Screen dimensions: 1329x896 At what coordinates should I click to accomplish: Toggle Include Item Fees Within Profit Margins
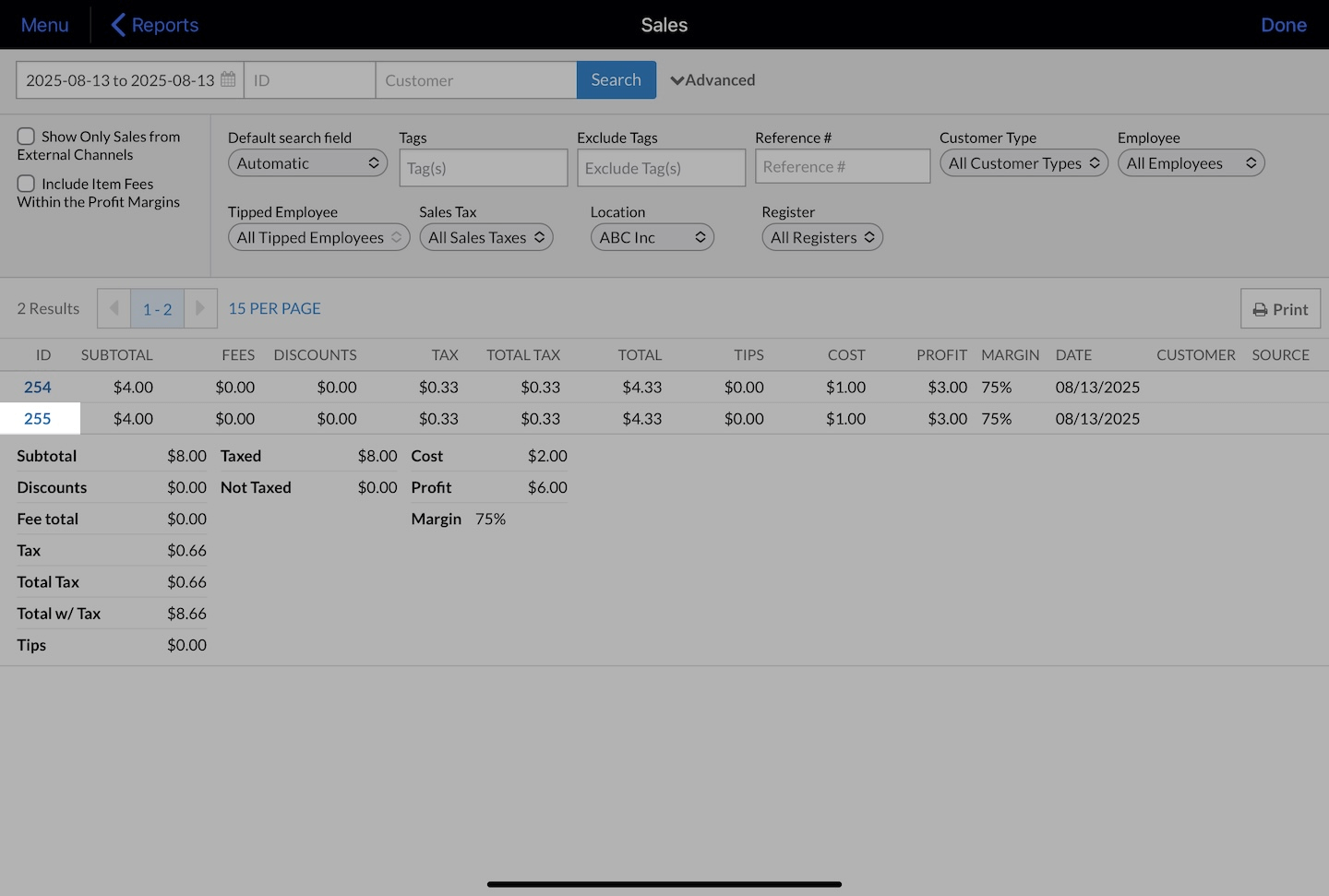click(x=26, y=184)
